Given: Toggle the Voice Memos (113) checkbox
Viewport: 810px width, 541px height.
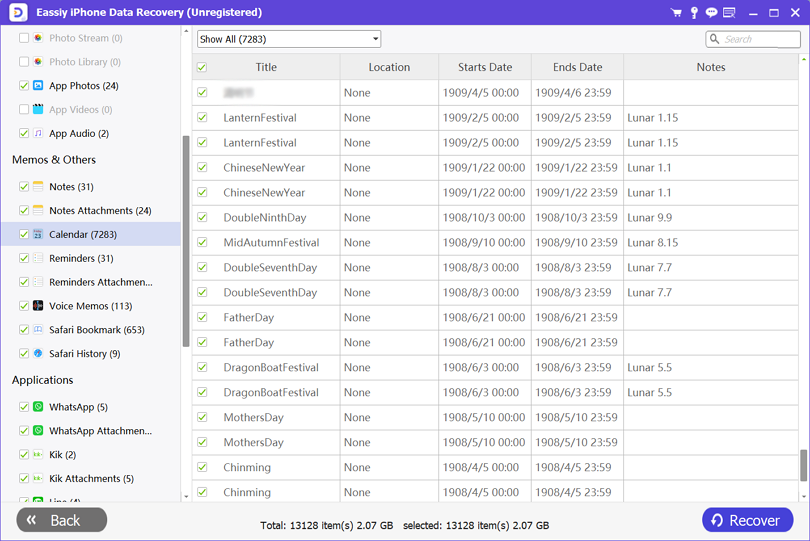Looking at the screenshot, I should tap(24, 305).
